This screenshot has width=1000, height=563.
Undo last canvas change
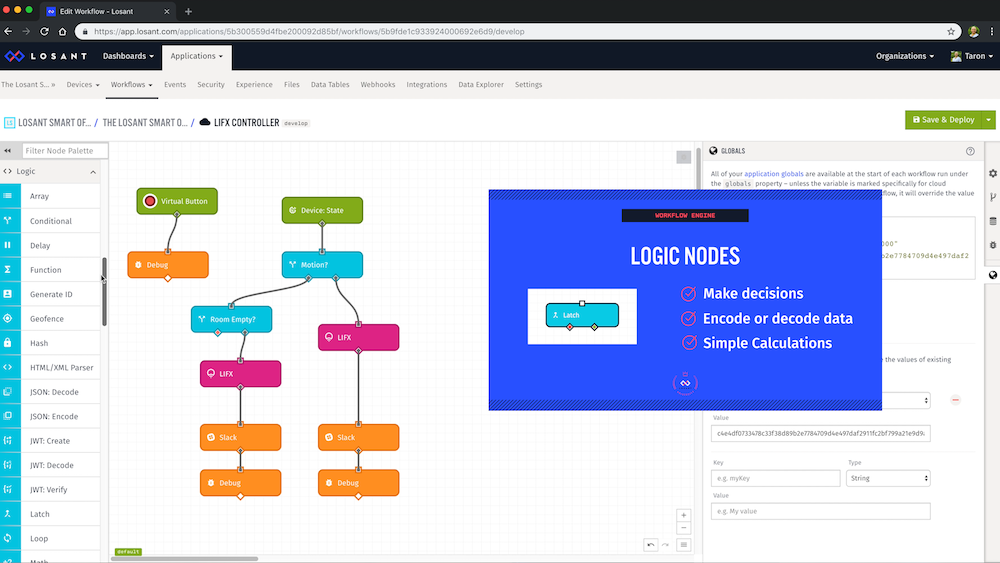[x=651, y=545]
